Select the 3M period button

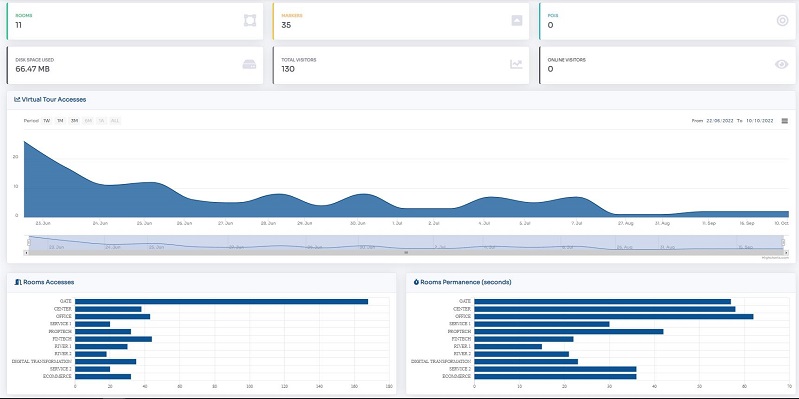point(74,121)
